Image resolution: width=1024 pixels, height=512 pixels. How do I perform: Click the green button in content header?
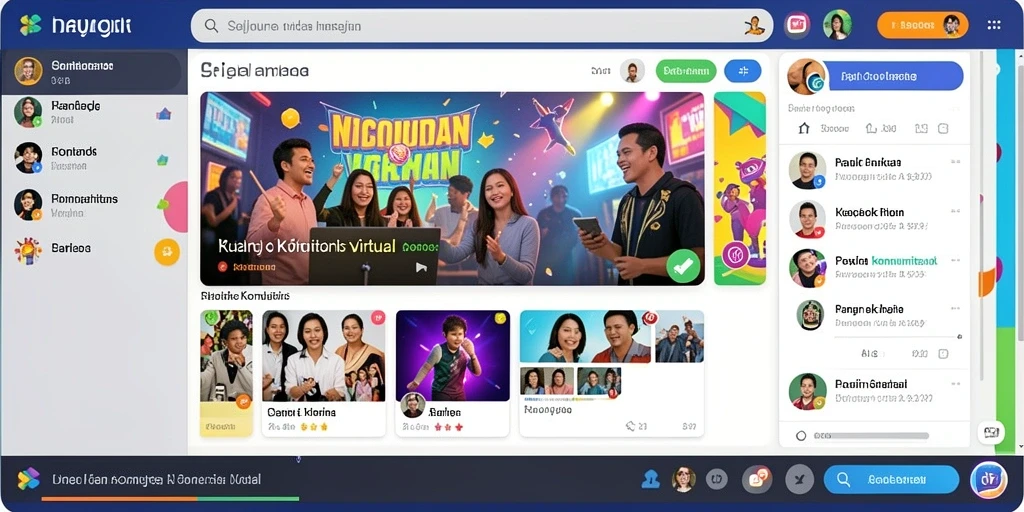tap(686, 71)
